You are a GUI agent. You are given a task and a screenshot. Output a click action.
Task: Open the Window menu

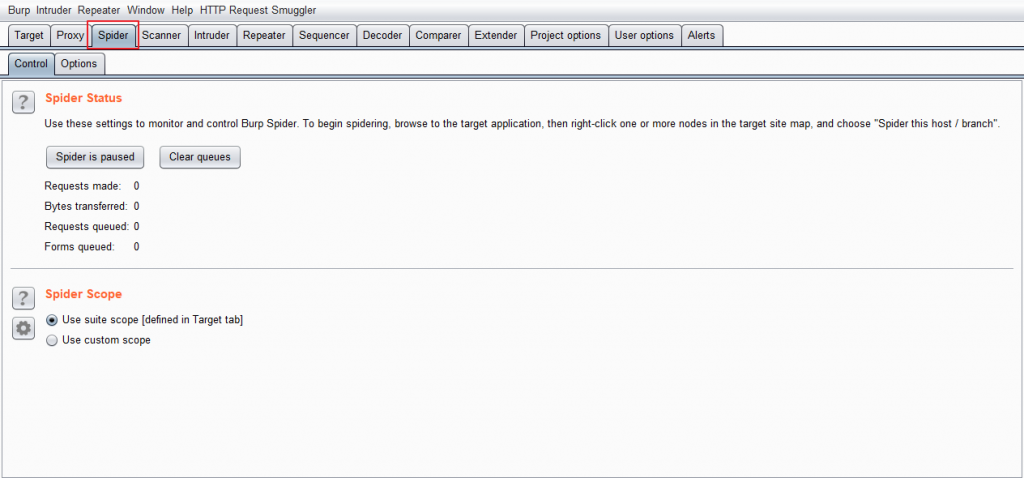click(146, 10)
